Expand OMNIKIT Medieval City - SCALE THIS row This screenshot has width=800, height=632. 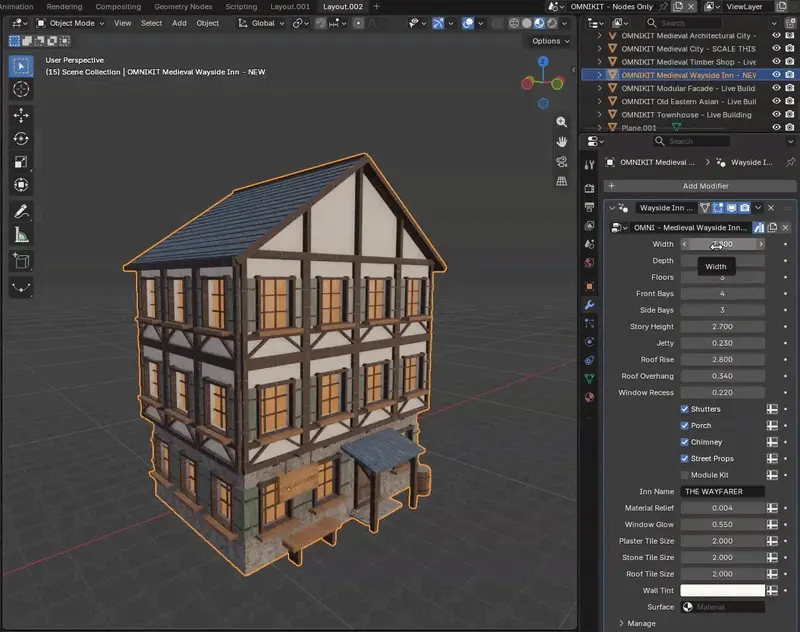tap(599, 48)
